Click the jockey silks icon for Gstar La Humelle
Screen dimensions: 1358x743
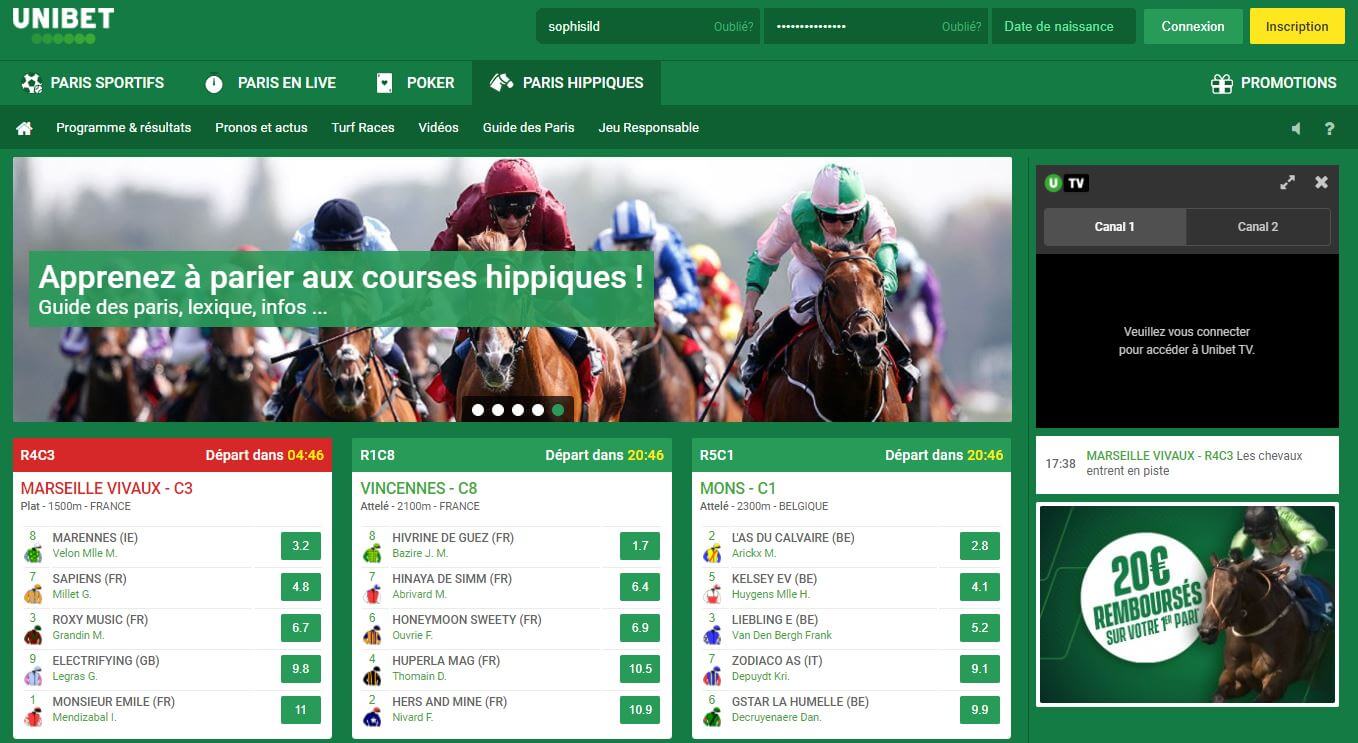tap(713, 717)
